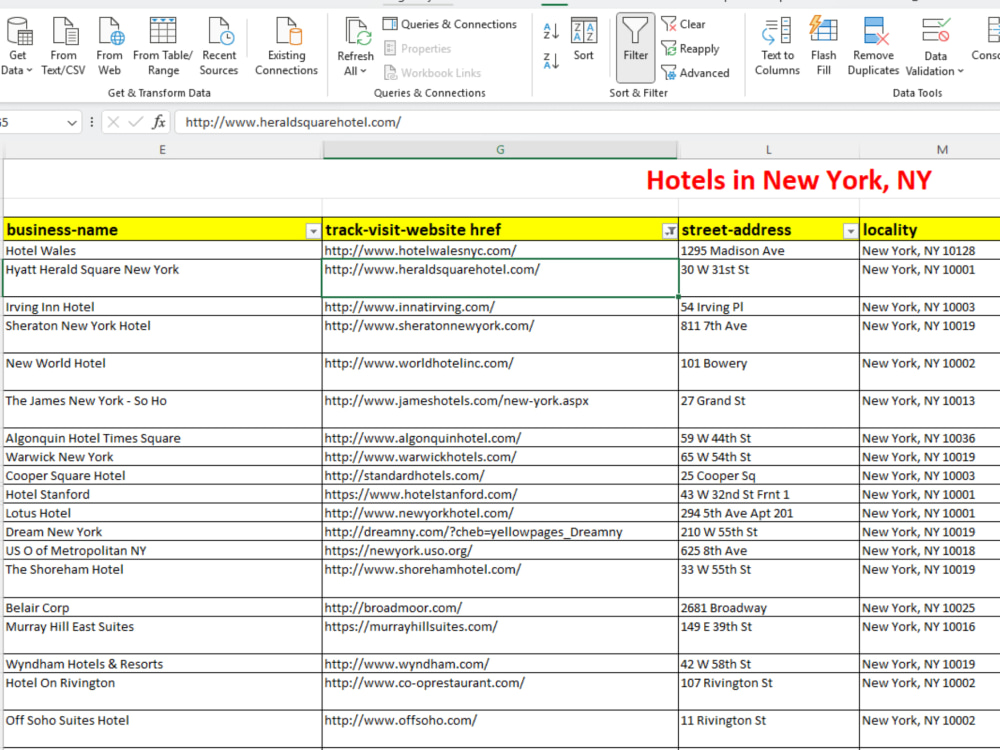Select The James New York - So Ho

(163, 409)
